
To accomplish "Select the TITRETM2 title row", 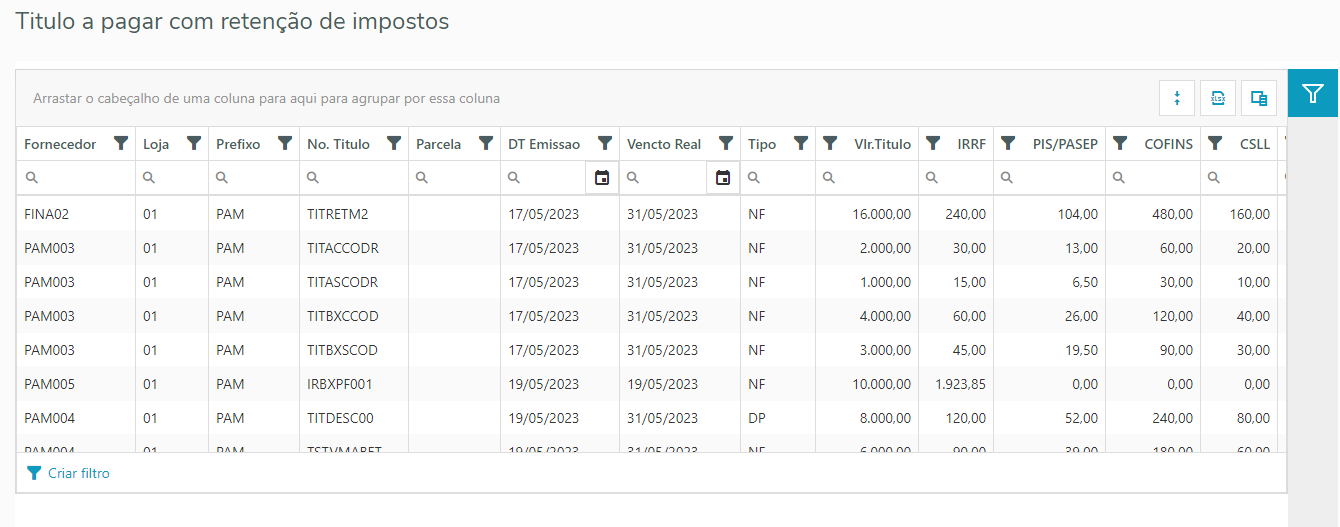I will click(338, 214).
